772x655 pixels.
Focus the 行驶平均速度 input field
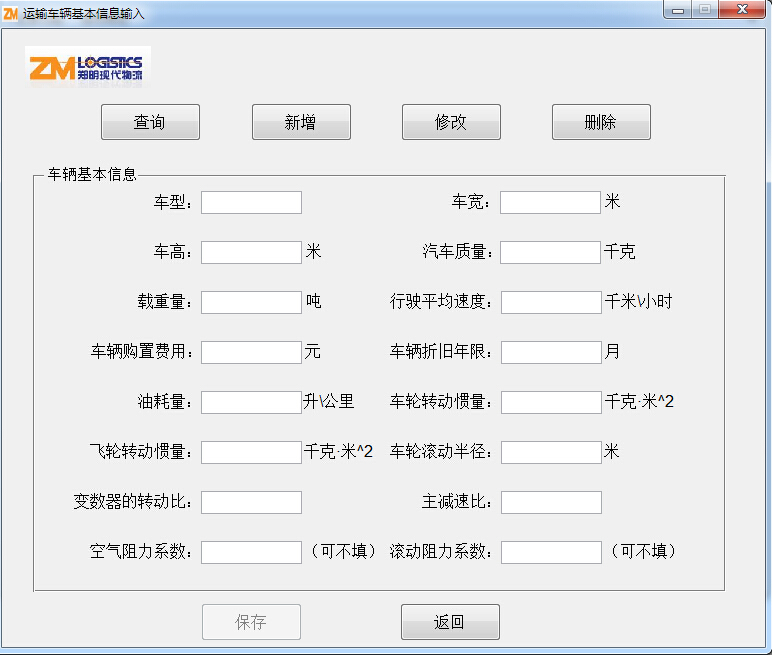[x=551, y=302]
